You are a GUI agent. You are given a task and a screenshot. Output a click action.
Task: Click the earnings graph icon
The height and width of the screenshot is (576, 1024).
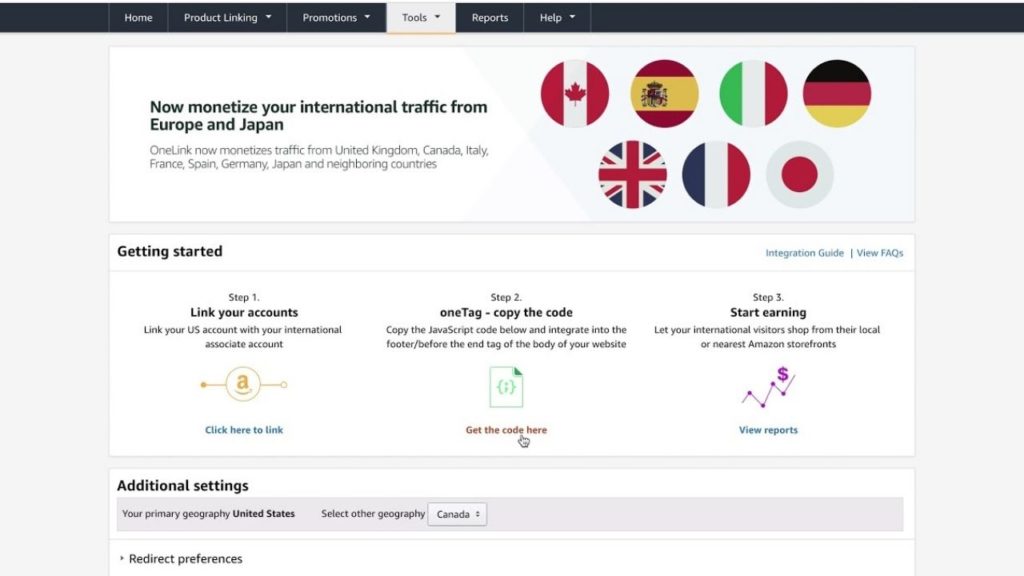[767, 388]
